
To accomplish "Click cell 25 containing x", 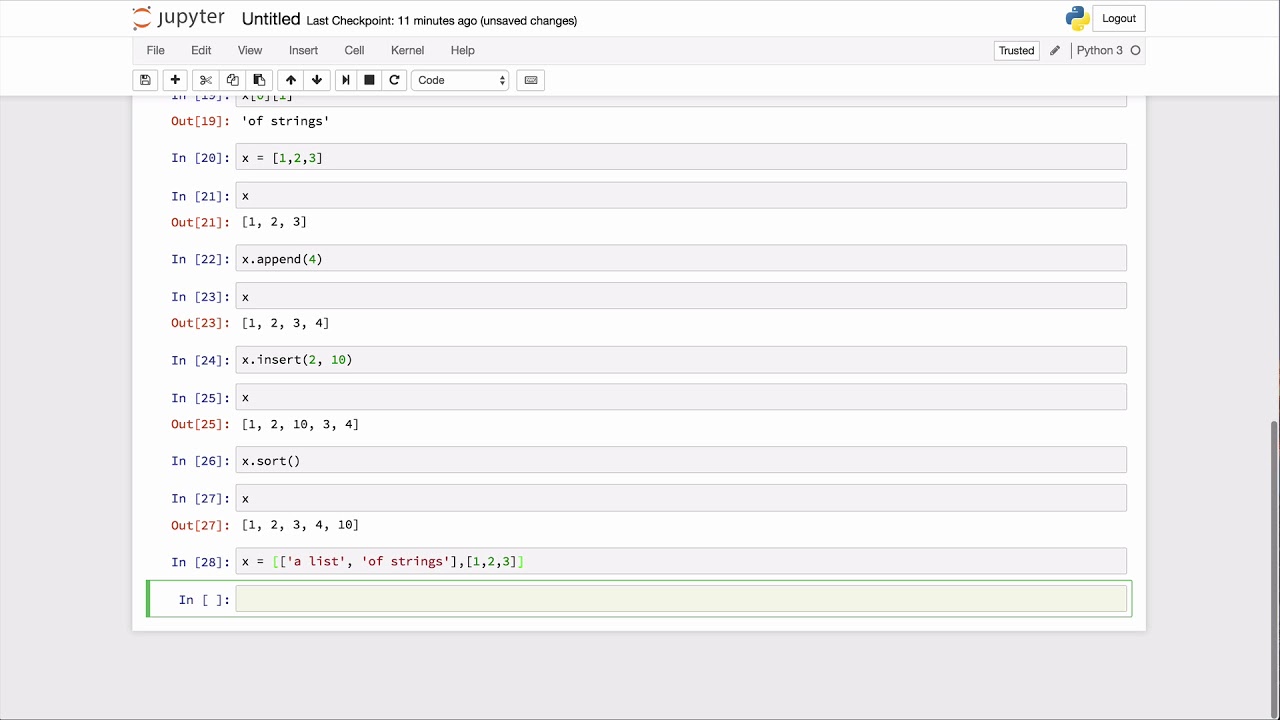I will coord(681,397).
